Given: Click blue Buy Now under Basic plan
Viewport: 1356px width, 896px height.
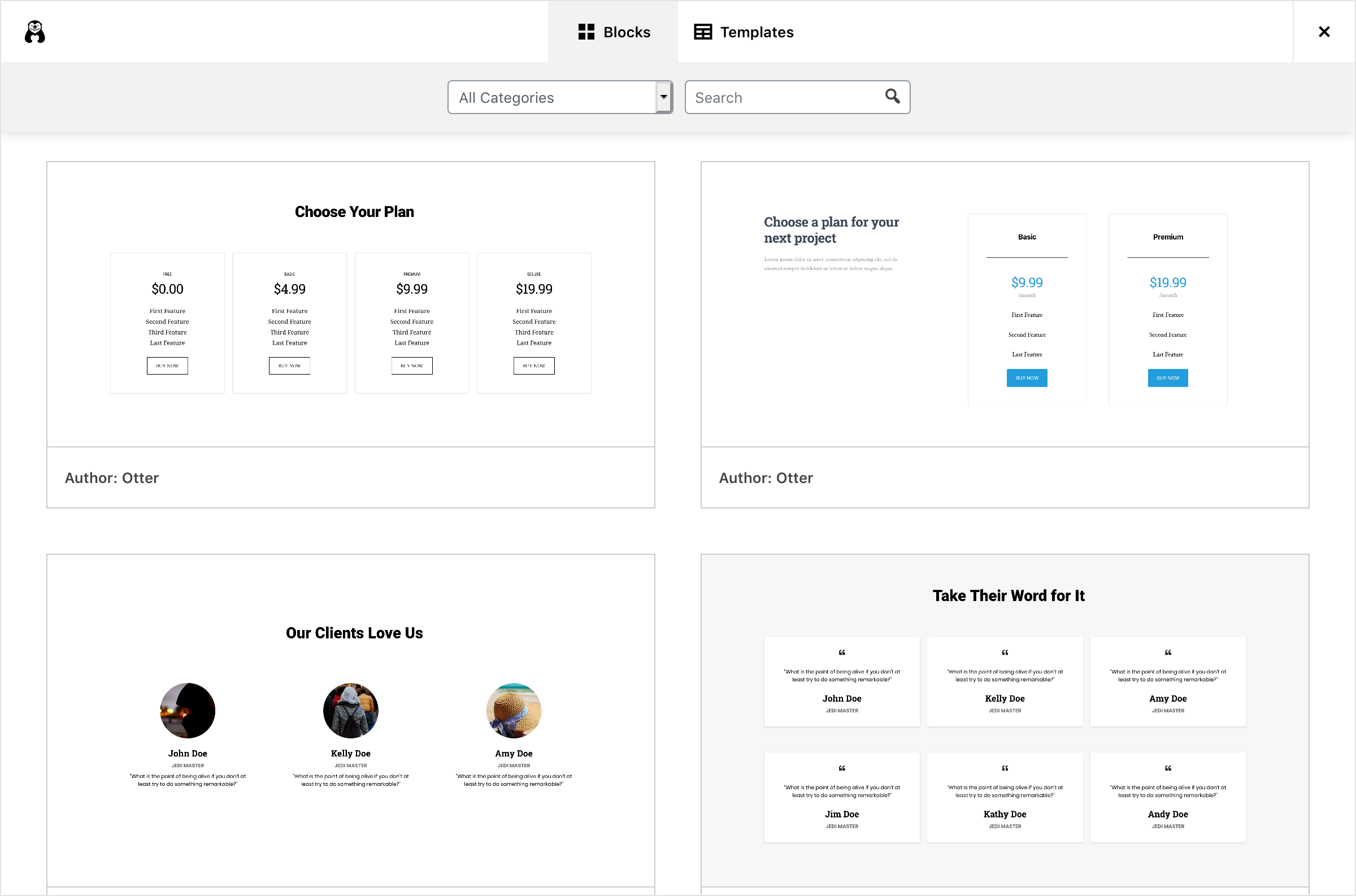Looking at the screenshot, I should [1026, 378].
